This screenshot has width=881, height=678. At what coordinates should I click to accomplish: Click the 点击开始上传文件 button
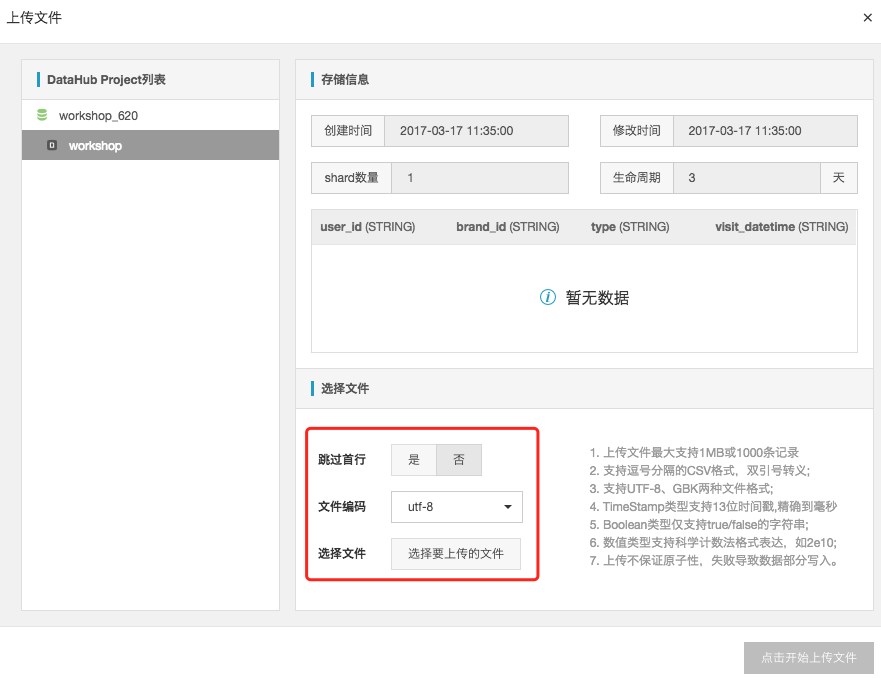[x=808, y=657]
